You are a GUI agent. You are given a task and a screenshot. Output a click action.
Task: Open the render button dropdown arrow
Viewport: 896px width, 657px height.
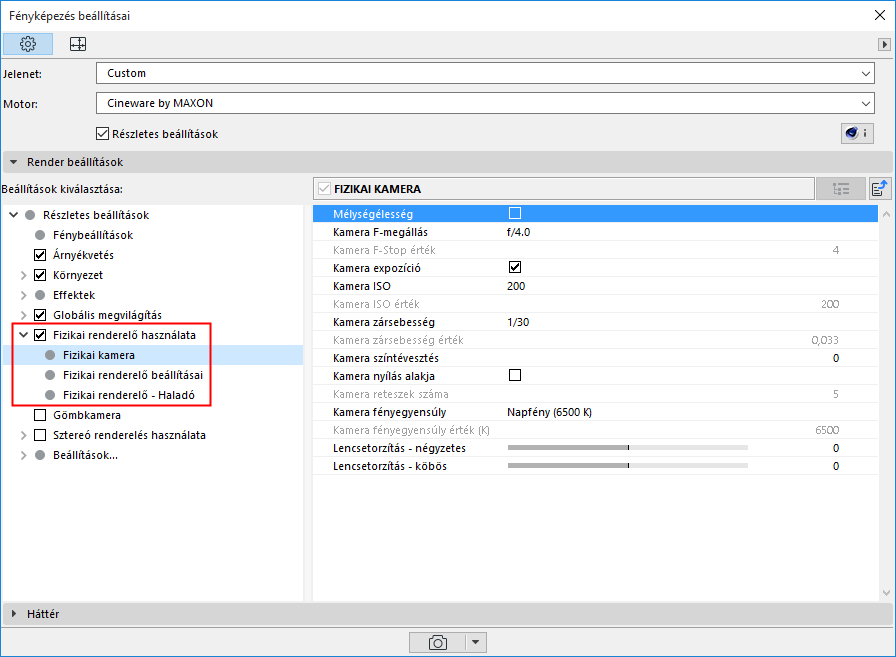(475, 642)
